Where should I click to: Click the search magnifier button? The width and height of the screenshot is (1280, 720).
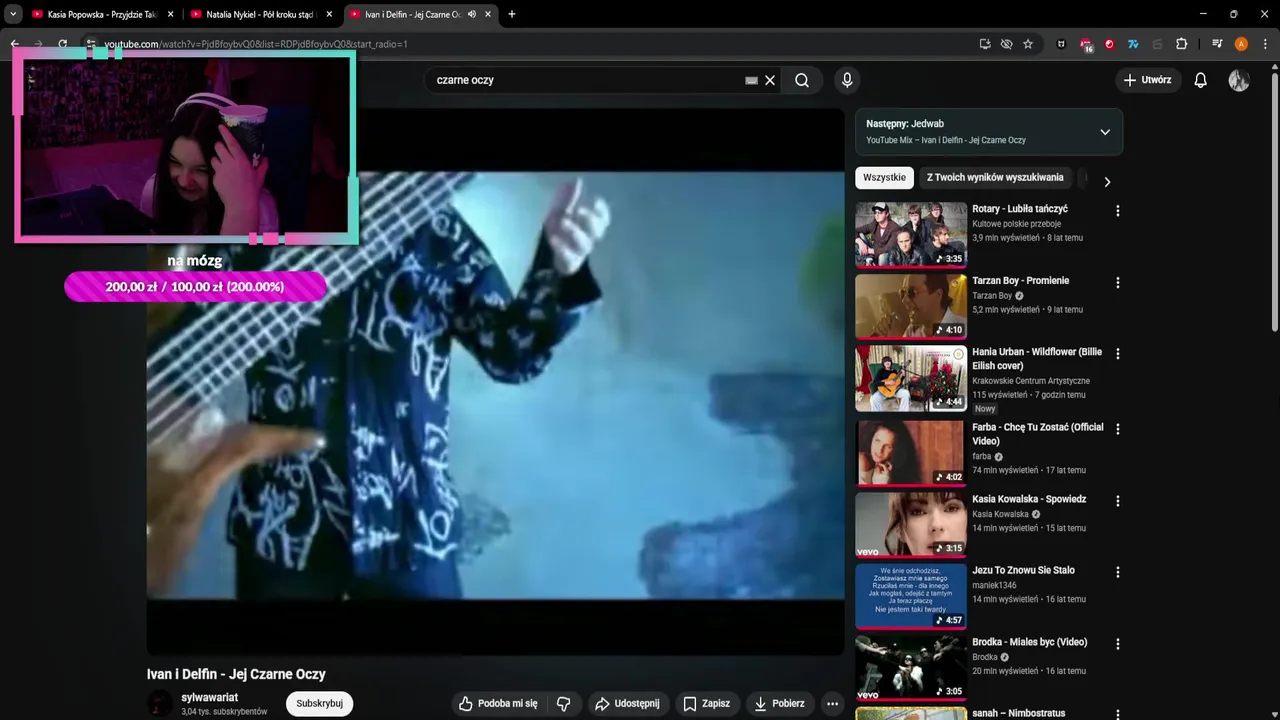802,80
